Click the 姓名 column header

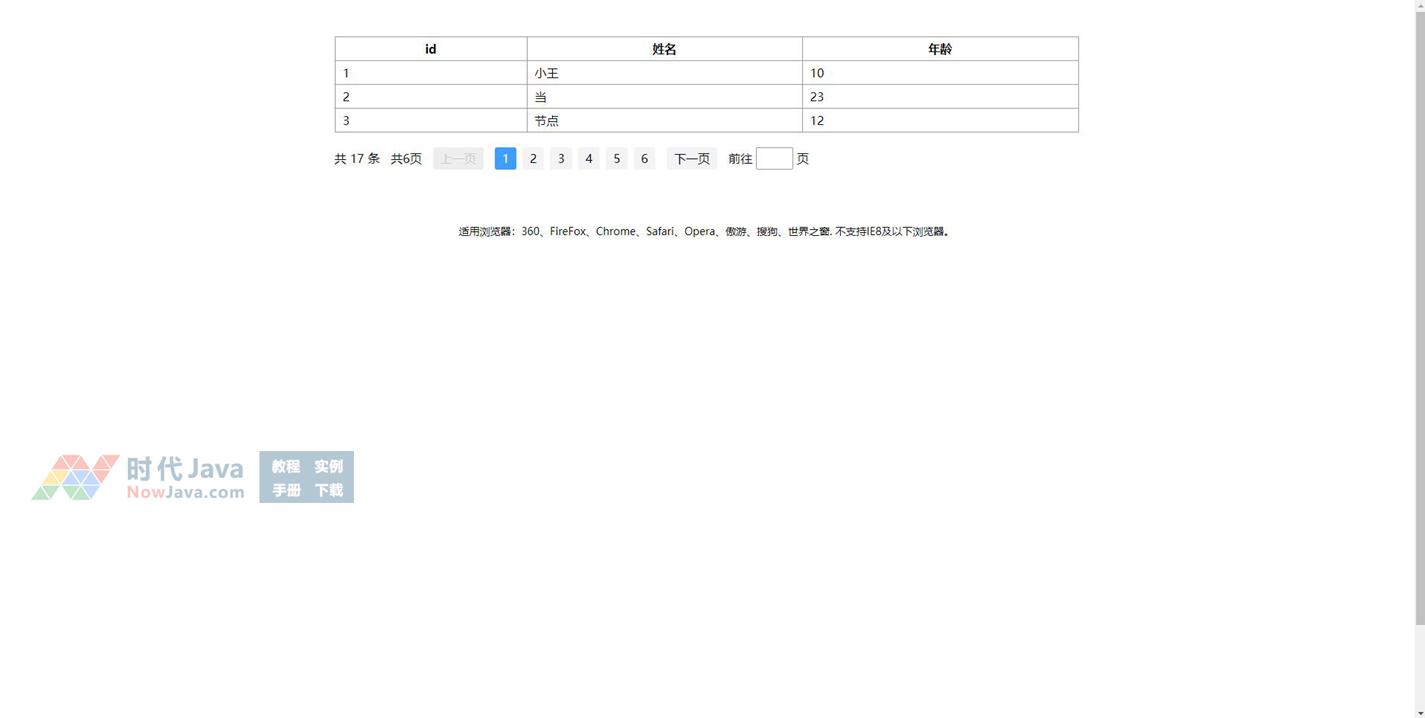[664, 49]
